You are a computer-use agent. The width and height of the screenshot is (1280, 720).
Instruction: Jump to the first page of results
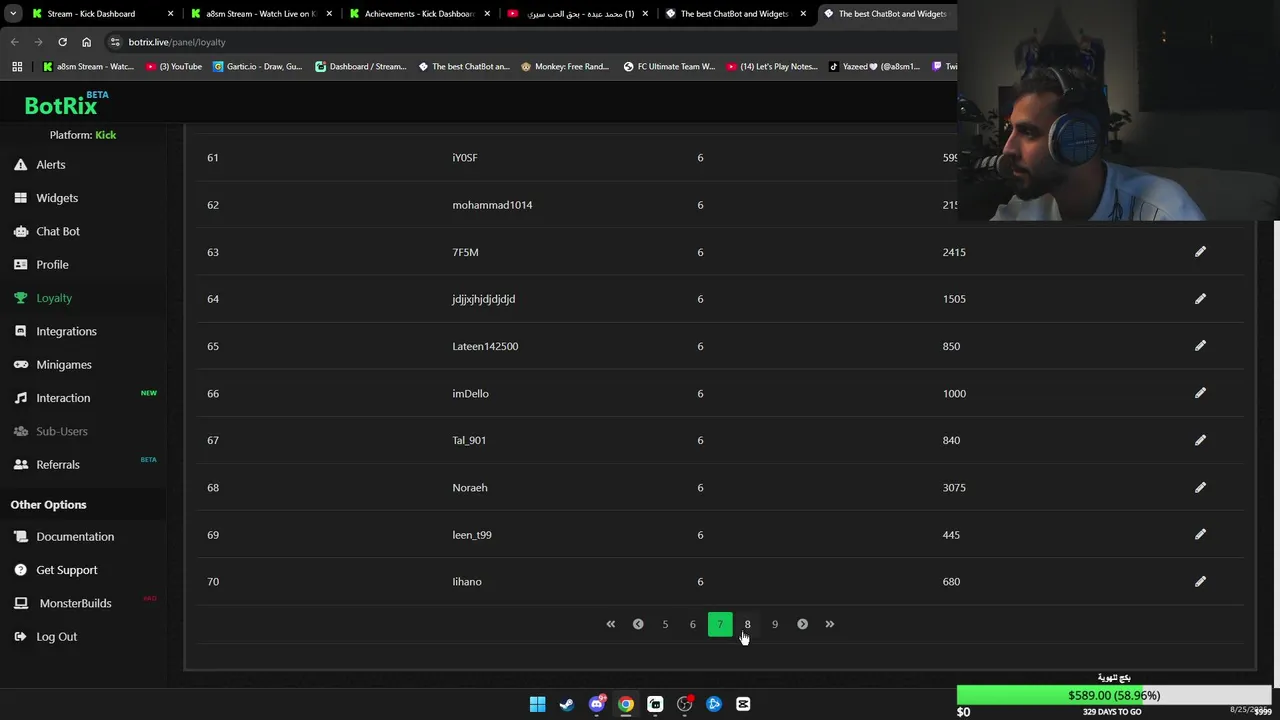[611, 624]
